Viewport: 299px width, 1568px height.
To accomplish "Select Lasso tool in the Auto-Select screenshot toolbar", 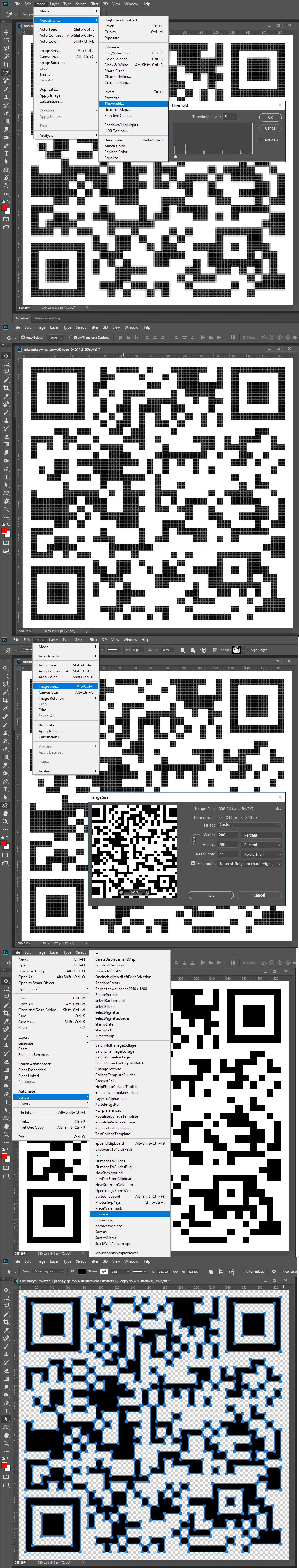I will pyautogui.click(x=7, y=371).
